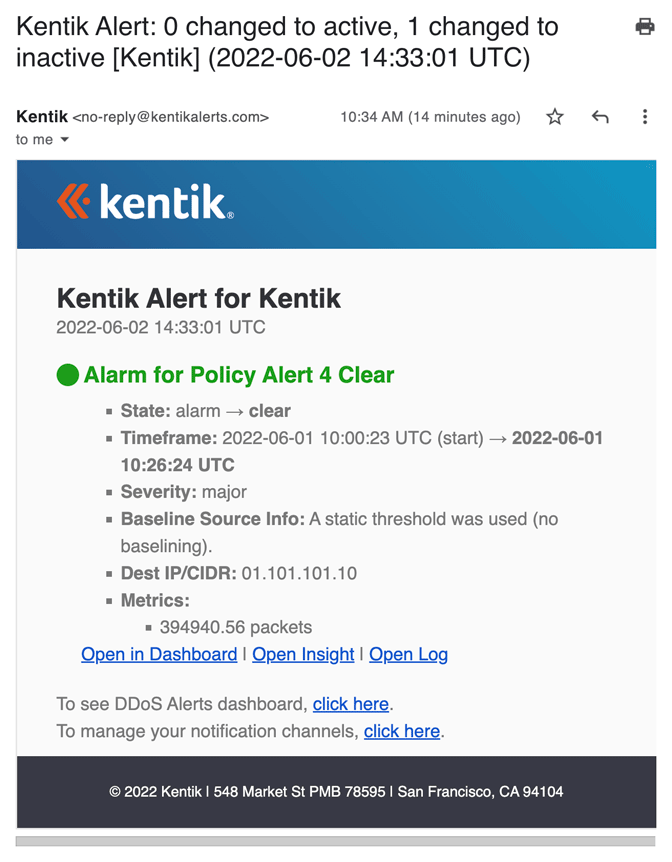Click the Kentik logo in banner
Screen dimensions: 672x862
pyautogui.click(x=145, y=202)
